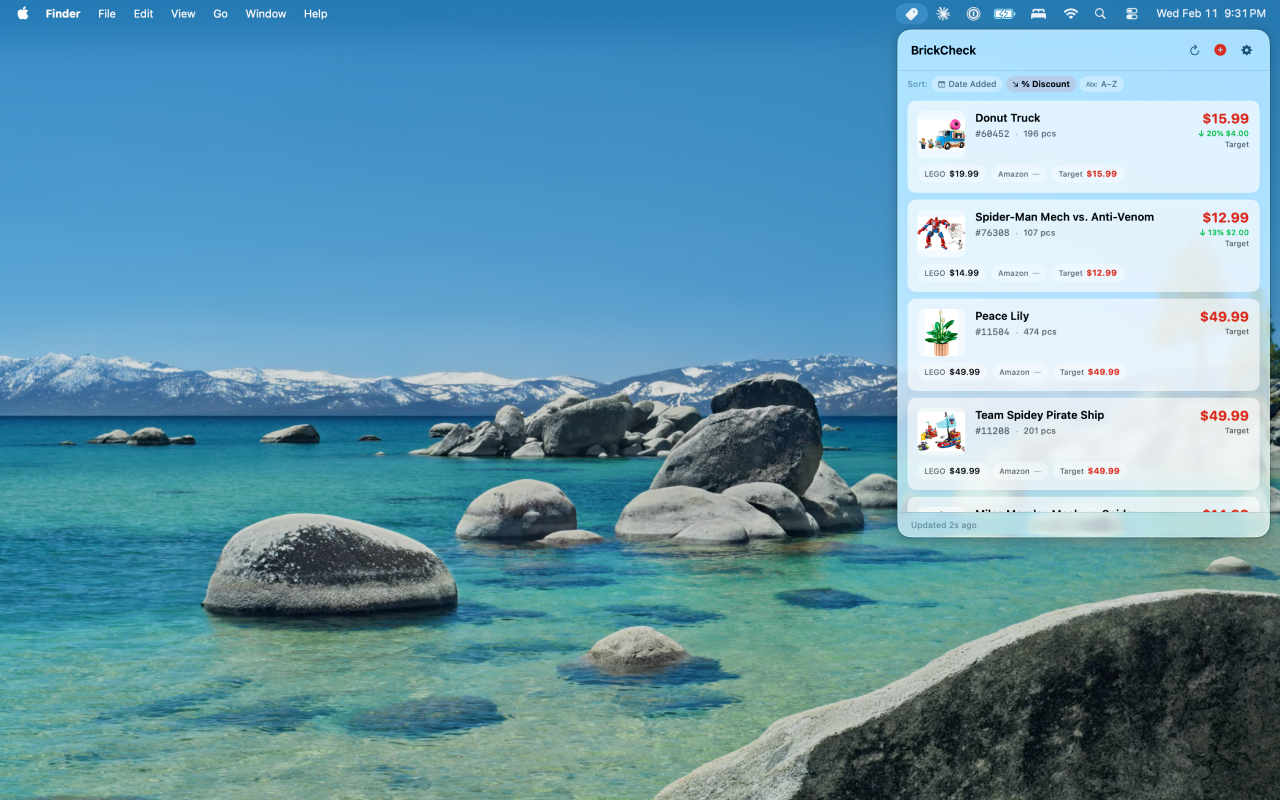The width and height of the screenshot is (1280, 800).
Task: Click the Amazon chip on Donut Truck card
Action: pos(1018,174)
